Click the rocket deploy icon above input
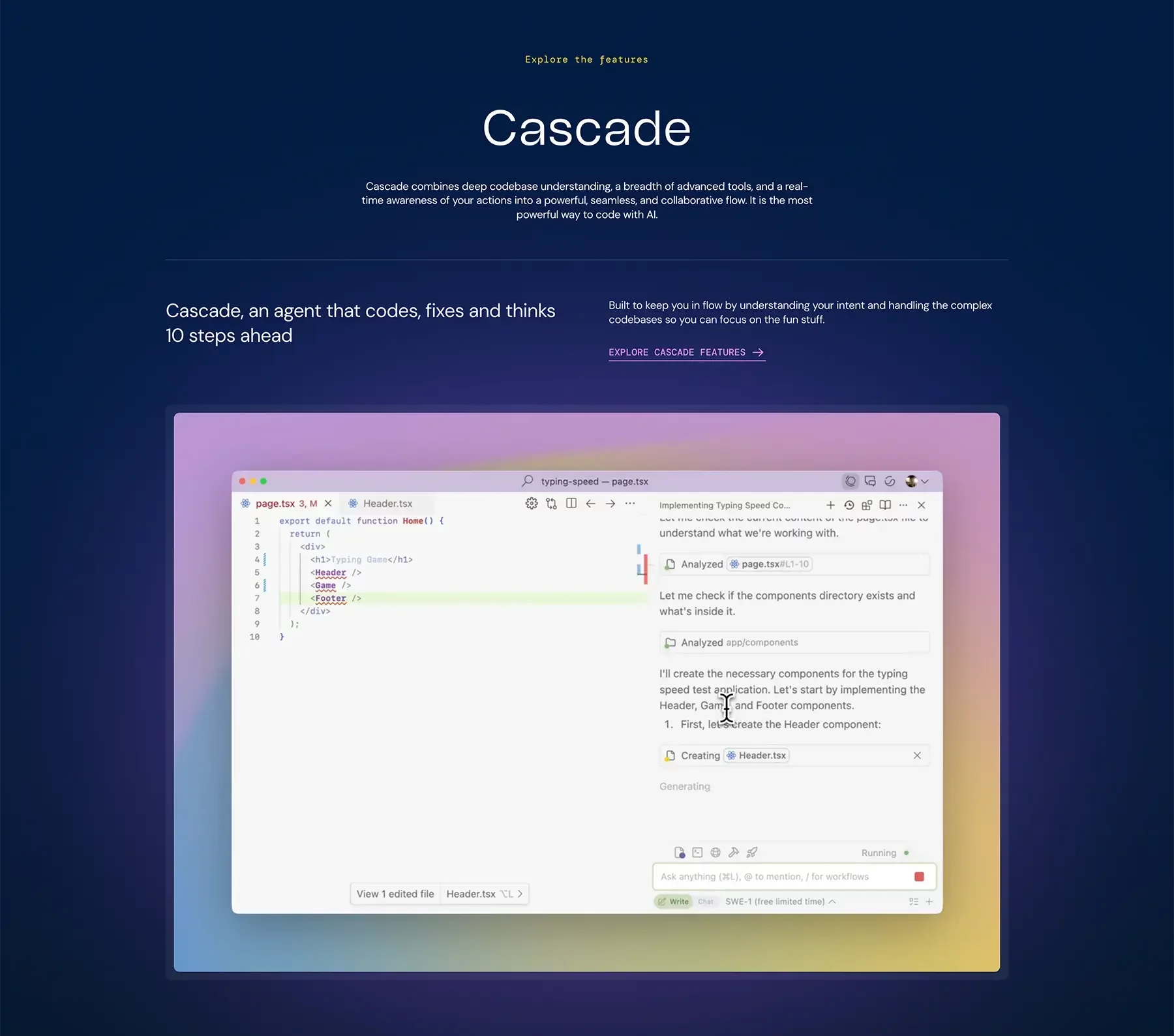This screenshot has width=1174, height=1036. [x=752, y=853]
